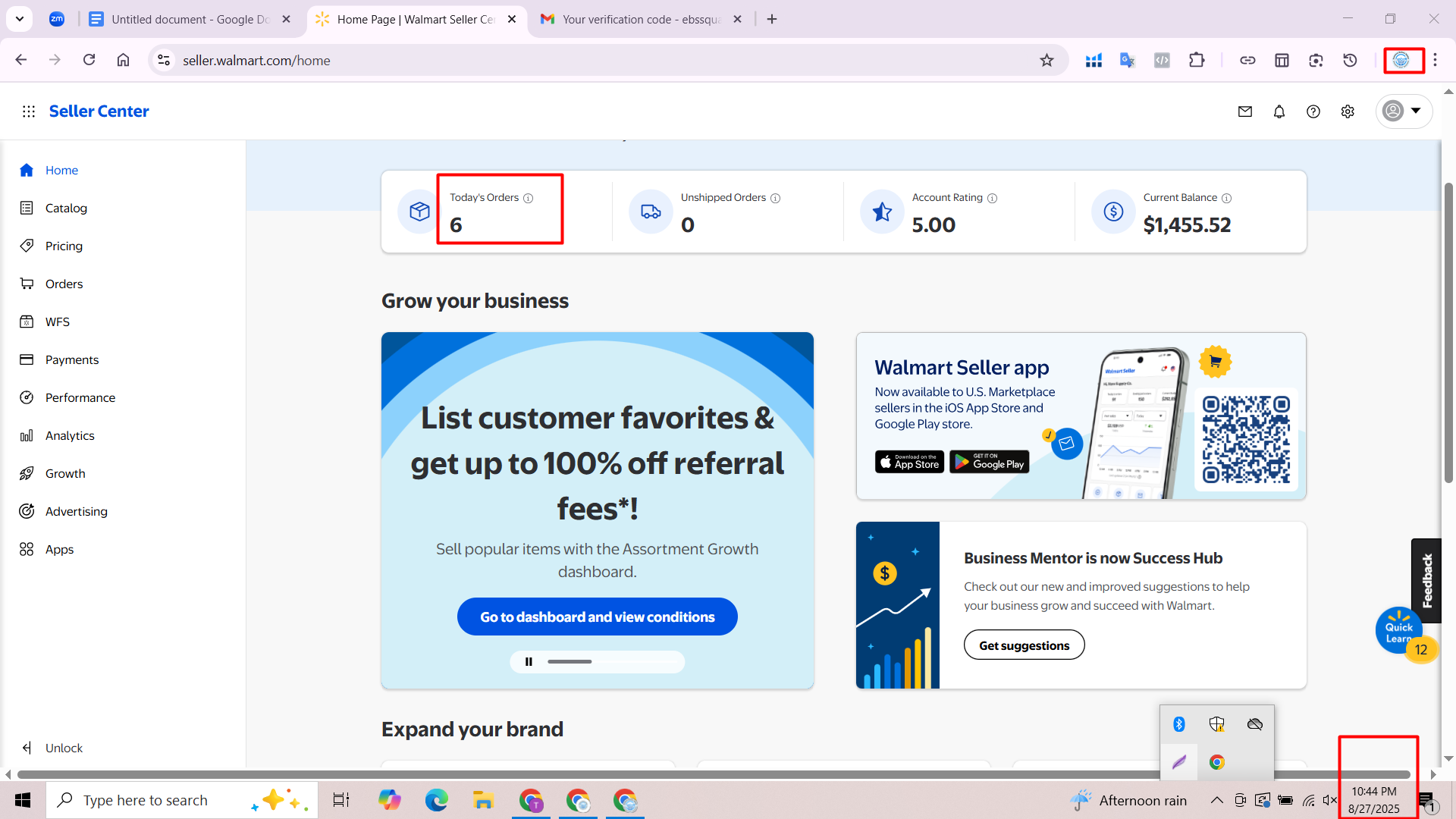The height and width of the screenshot is (819, 1456).
Task: Click the address bar showing seller.walmart.com/home
Action: click(x=607, y=60)
